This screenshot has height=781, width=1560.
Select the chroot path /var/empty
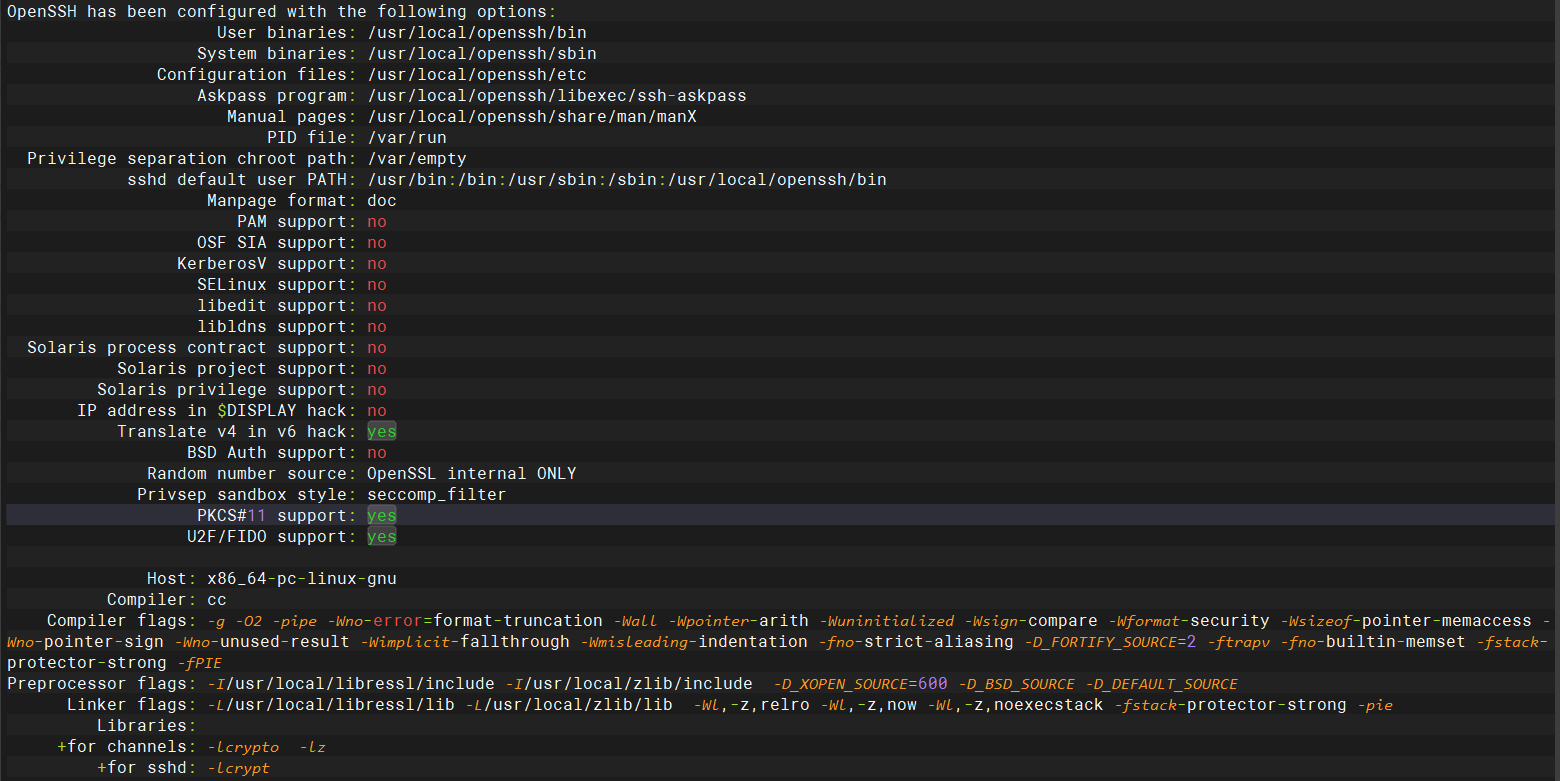tap(417, 159)
